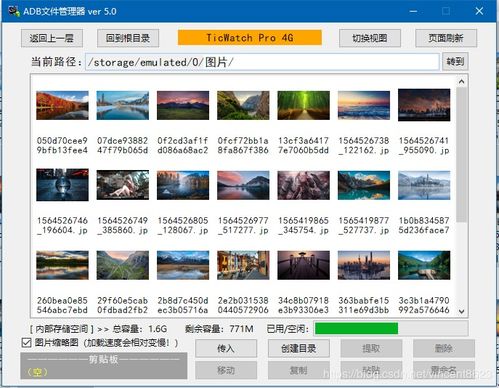Click the current path input field

[x=262, y=62]
